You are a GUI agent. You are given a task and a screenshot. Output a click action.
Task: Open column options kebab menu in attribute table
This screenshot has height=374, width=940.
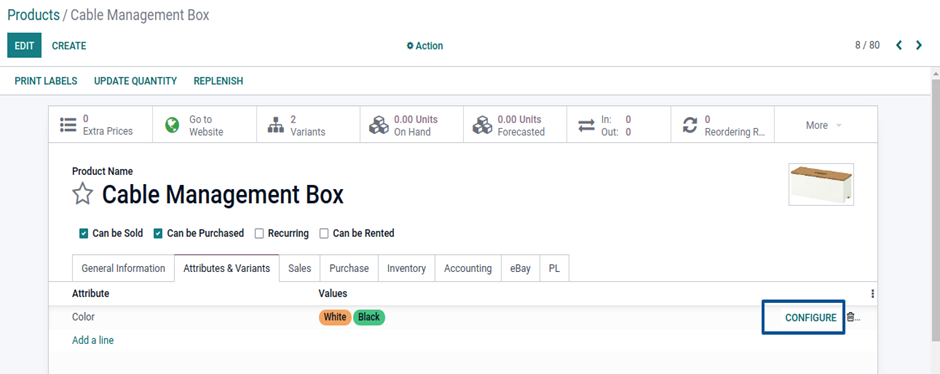[x=872, y=294]
